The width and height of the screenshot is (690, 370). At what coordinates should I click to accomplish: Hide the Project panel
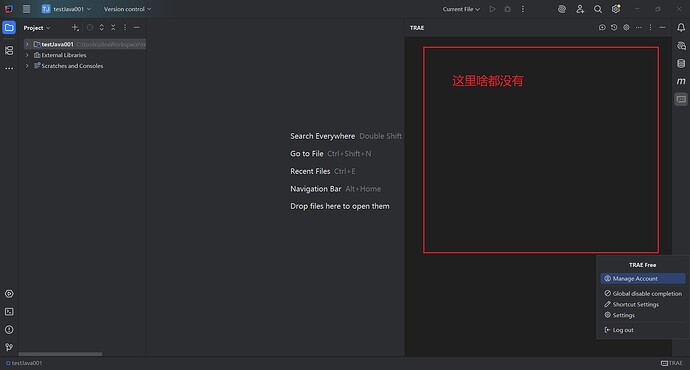coord(137,27)
